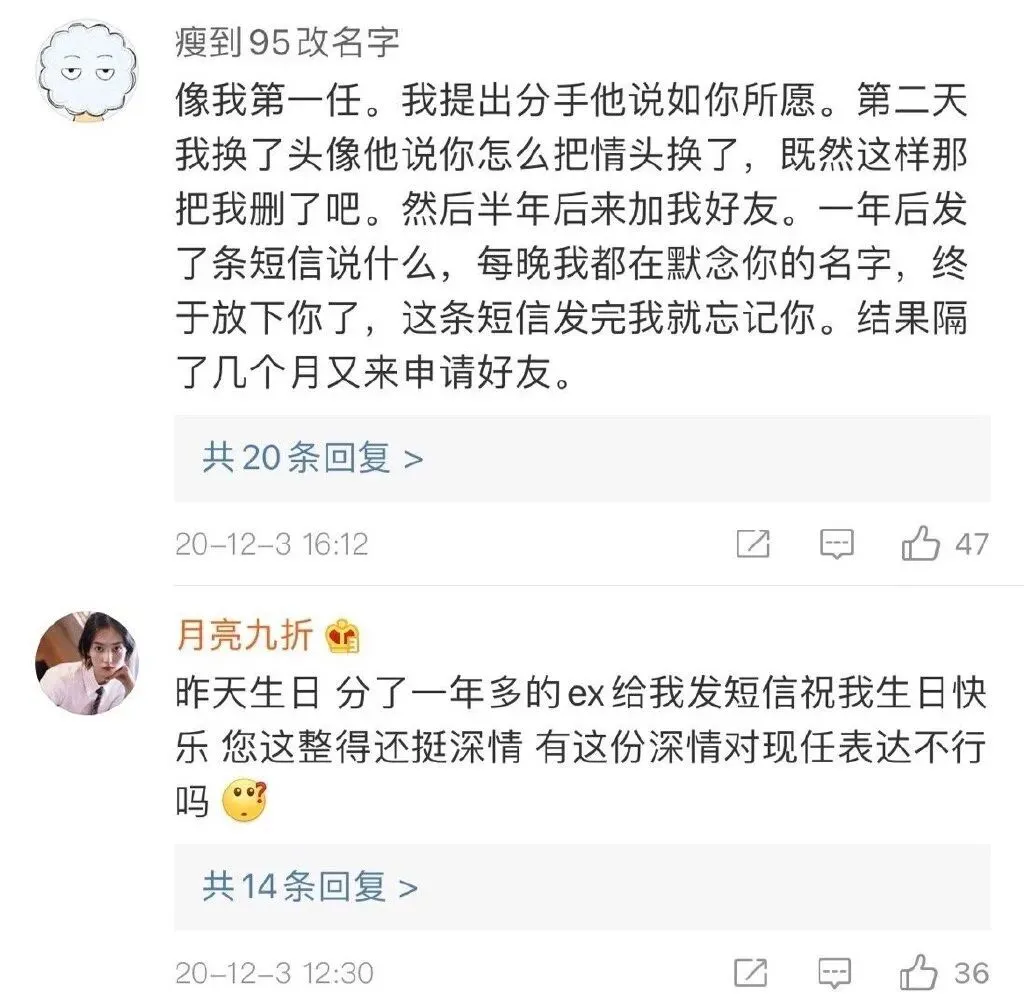Click the crown badge beside 月亮九折
This screenshot has width=1024, height=1006.
click(x=343, y=636)
